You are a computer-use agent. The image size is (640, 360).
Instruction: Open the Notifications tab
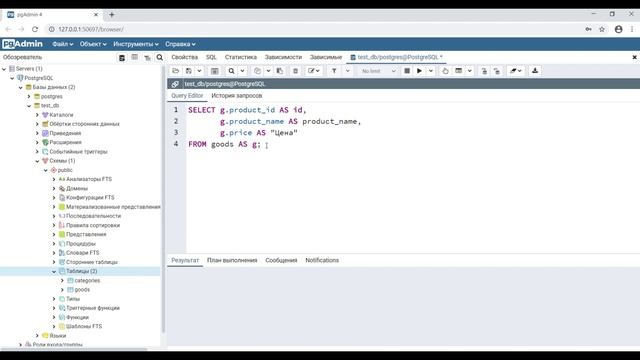[x=322, y=260]
